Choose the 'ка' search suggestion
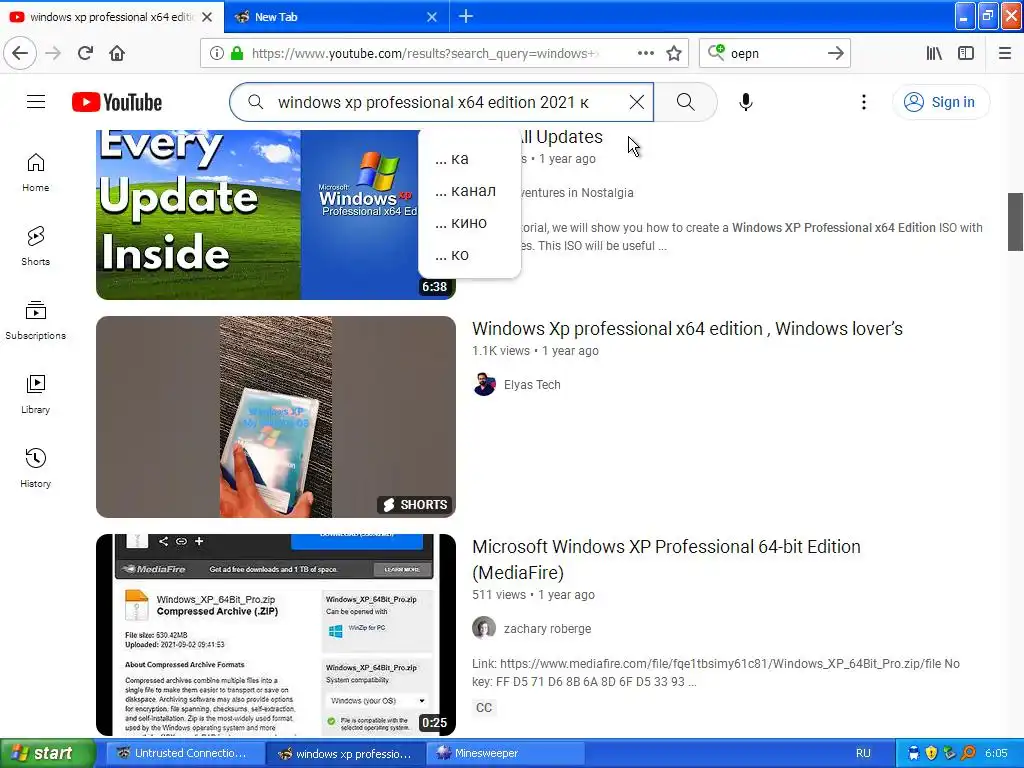This screenshot has width=1024, height=768. [469, 159]
